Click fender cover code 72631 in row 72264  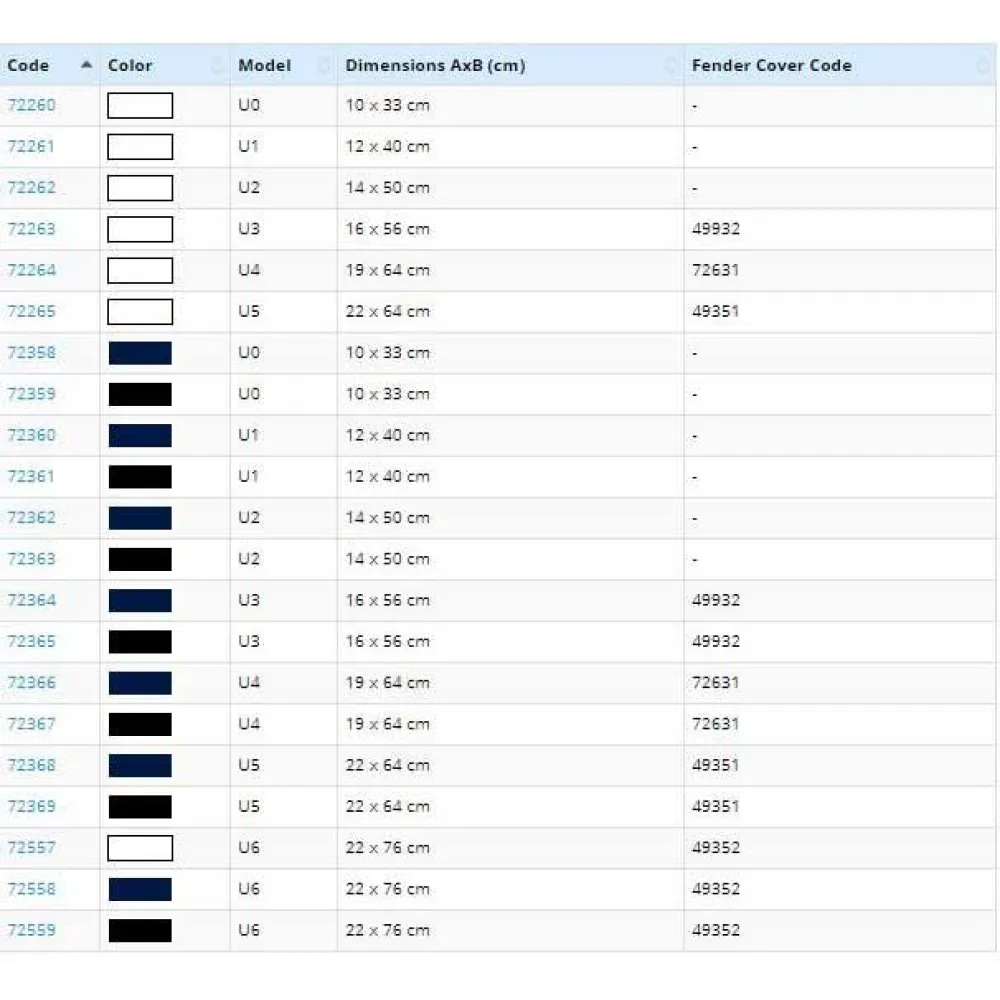(x=715, y=270)
